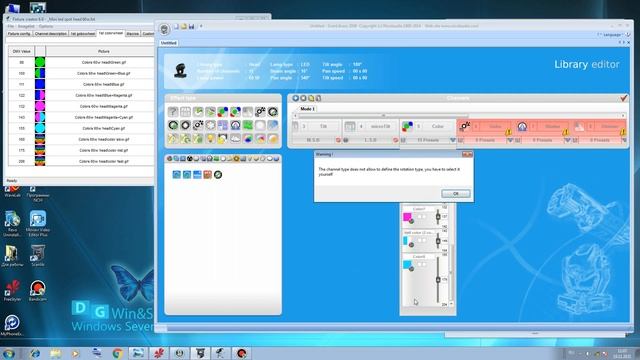Click the warning triangle on the gobo channel
The height and width of the screenshot is (360, 640).
508,132
